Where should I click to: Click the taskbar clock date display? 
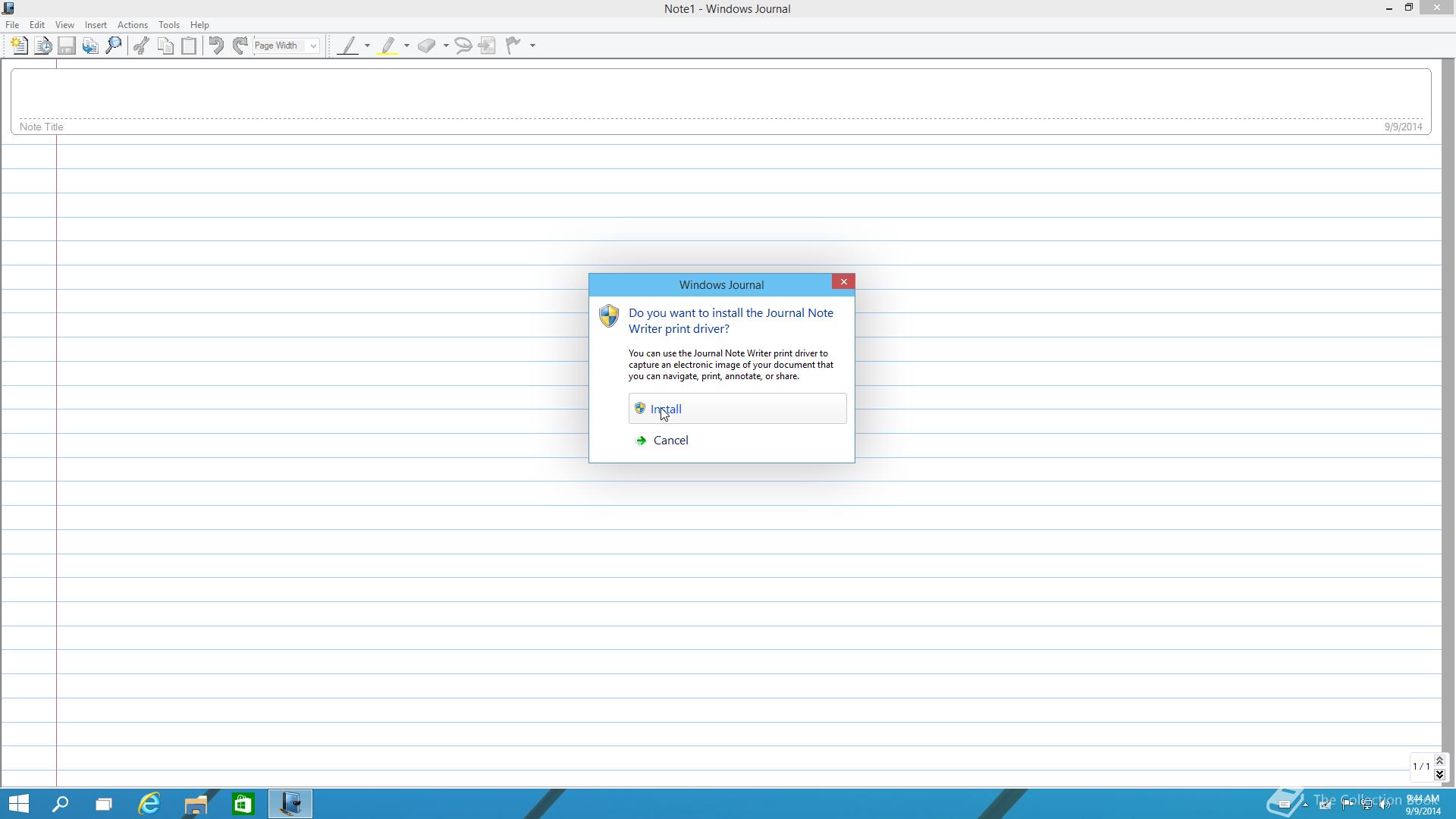[1423, 805]
